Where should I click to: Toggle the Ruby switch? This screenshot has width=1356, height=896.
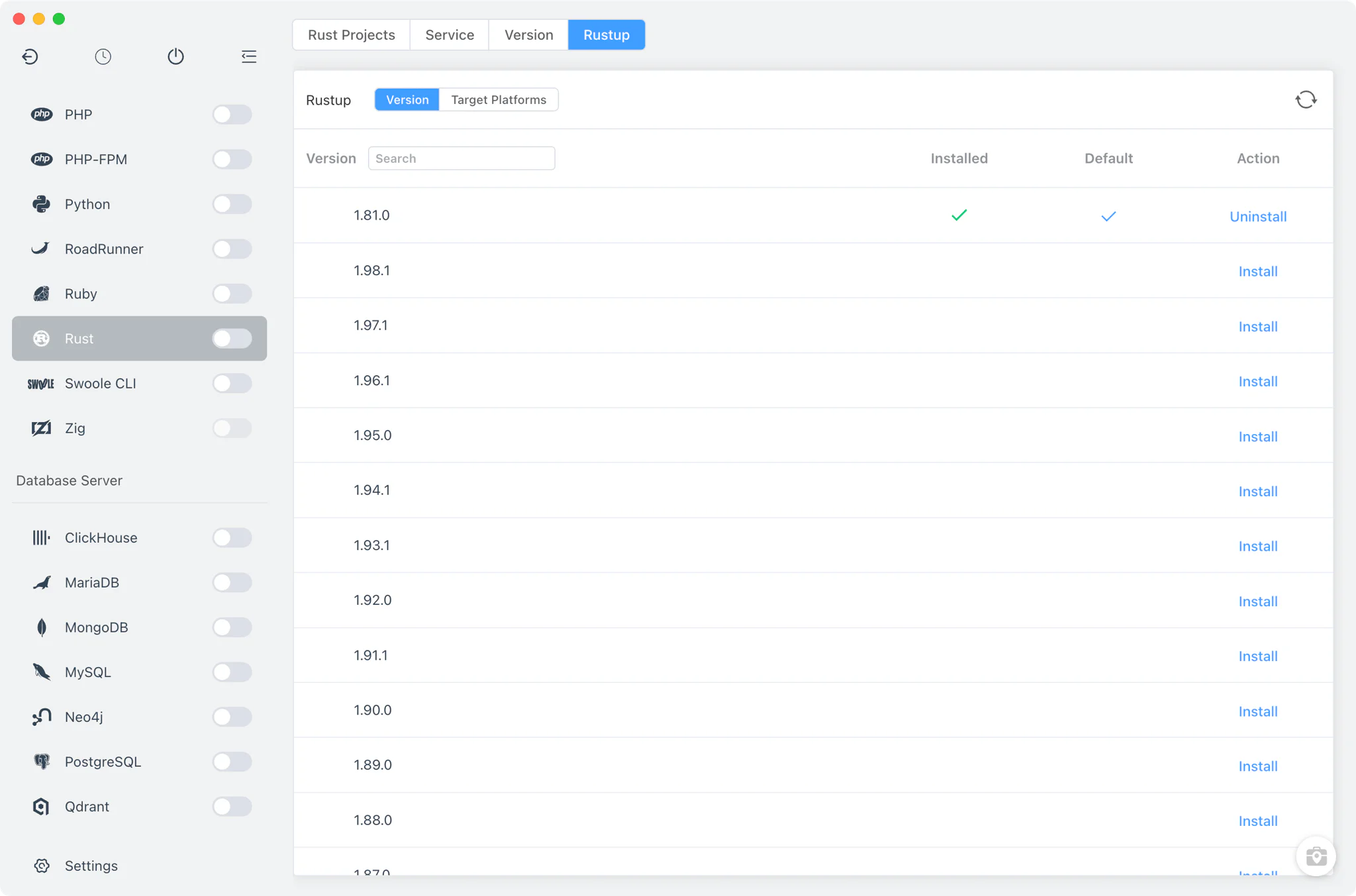coord(232,294)
